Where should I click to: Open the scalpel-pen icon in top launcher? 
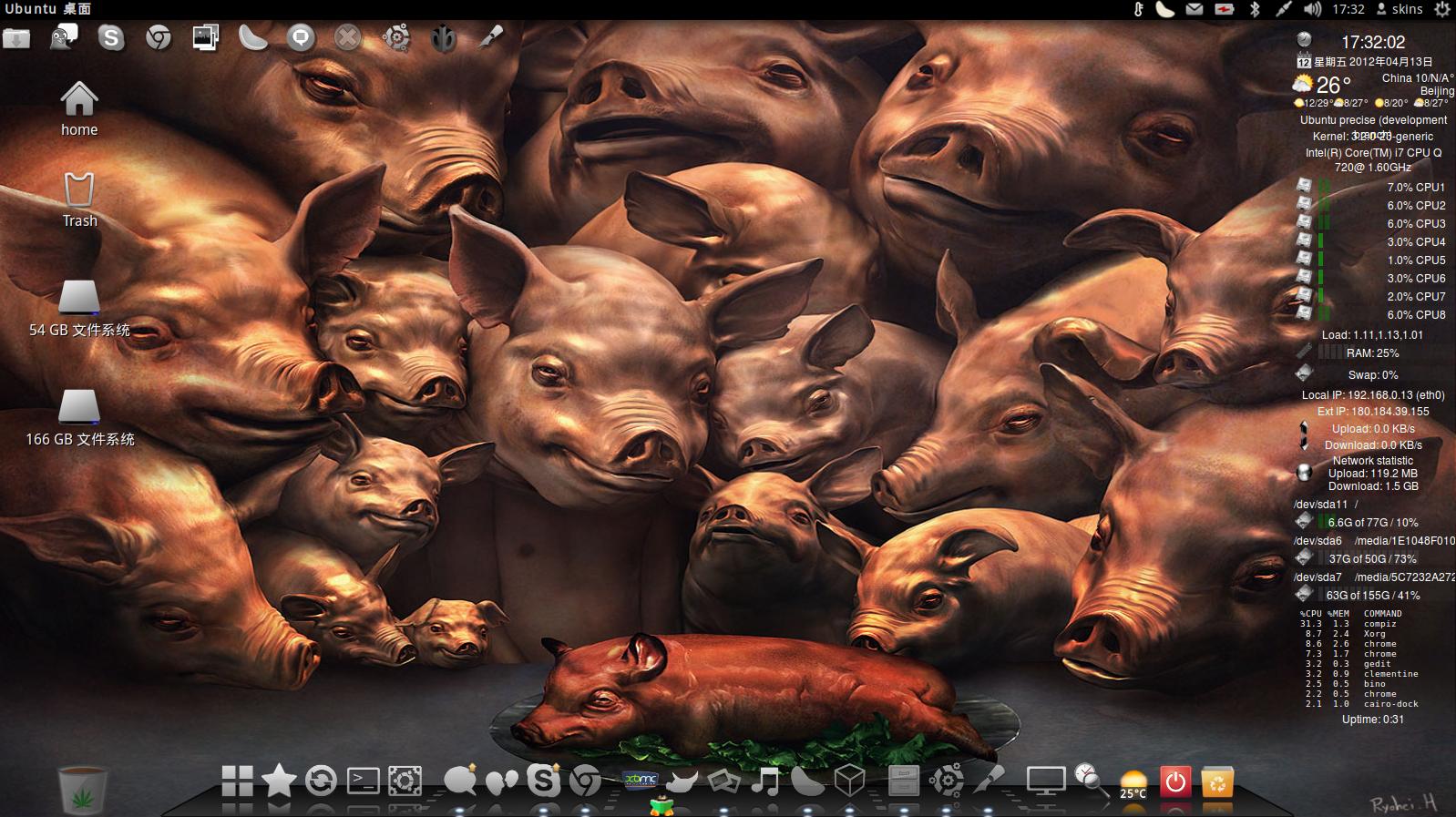pos(491,37)
